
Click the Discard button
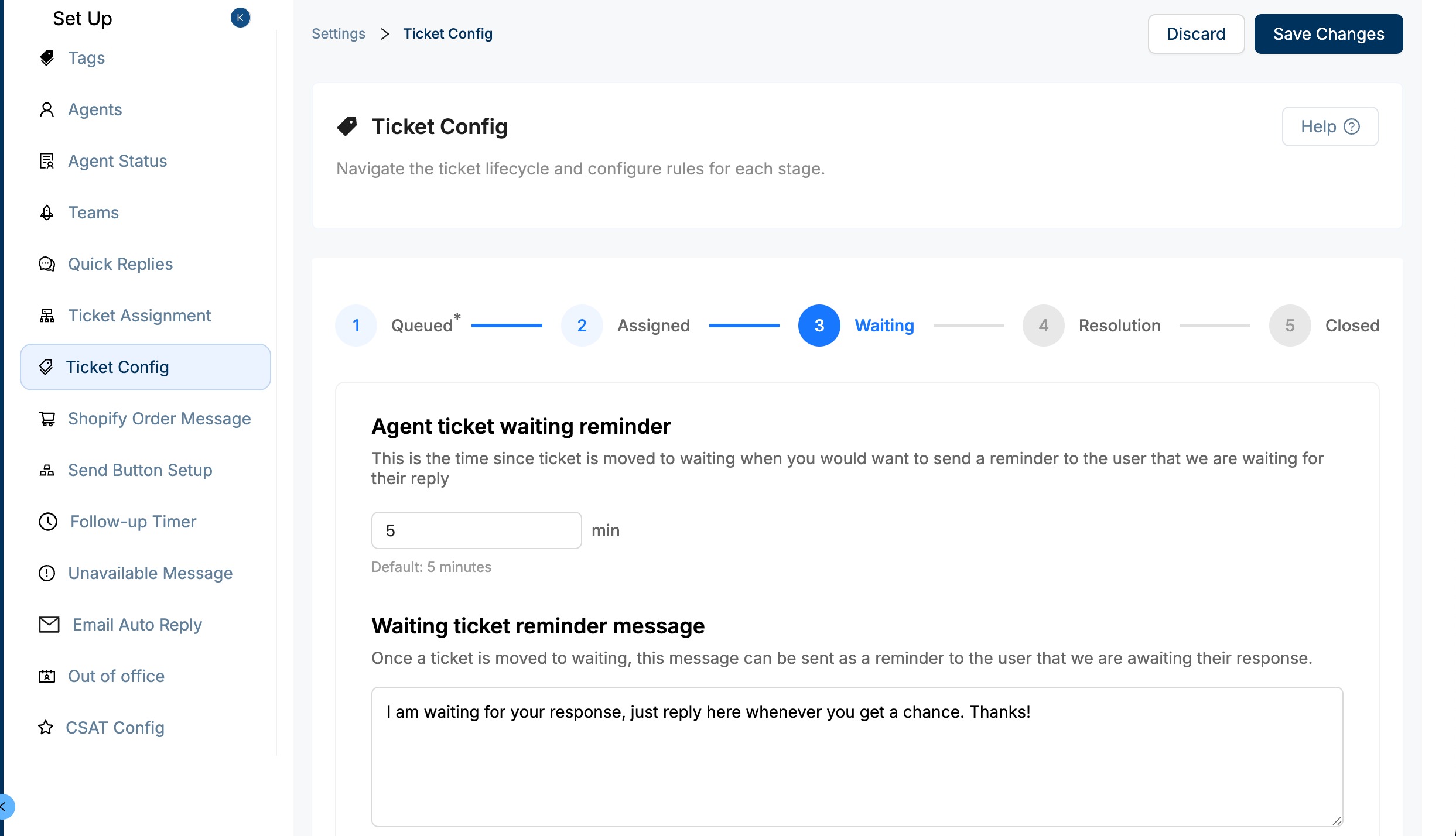[1196, 34]
